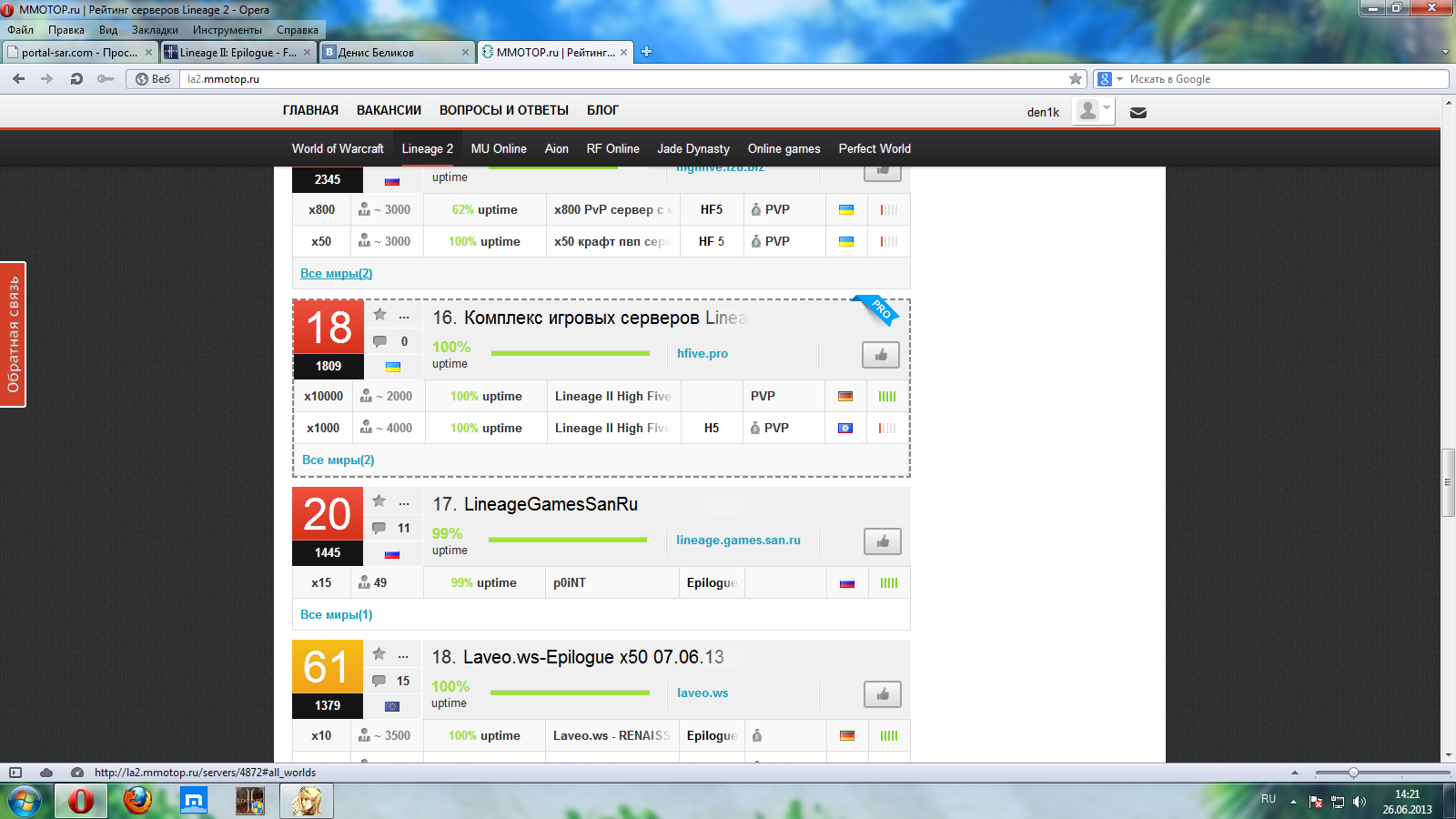Click the page vertical scrollbar thumb
Viewport: 1456px width, 819px height.
(1448, 482)
